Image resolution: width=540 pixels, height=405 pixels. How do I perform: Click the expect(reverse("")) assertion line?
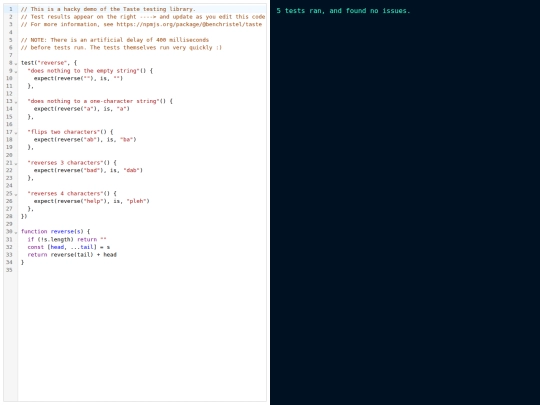(78, 78)
